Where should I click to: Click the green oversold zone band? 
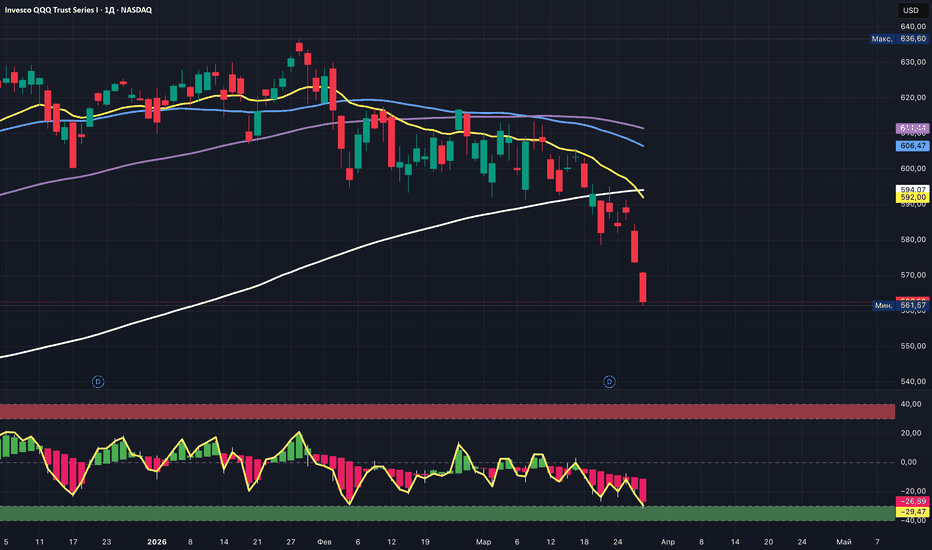[446, 513]
